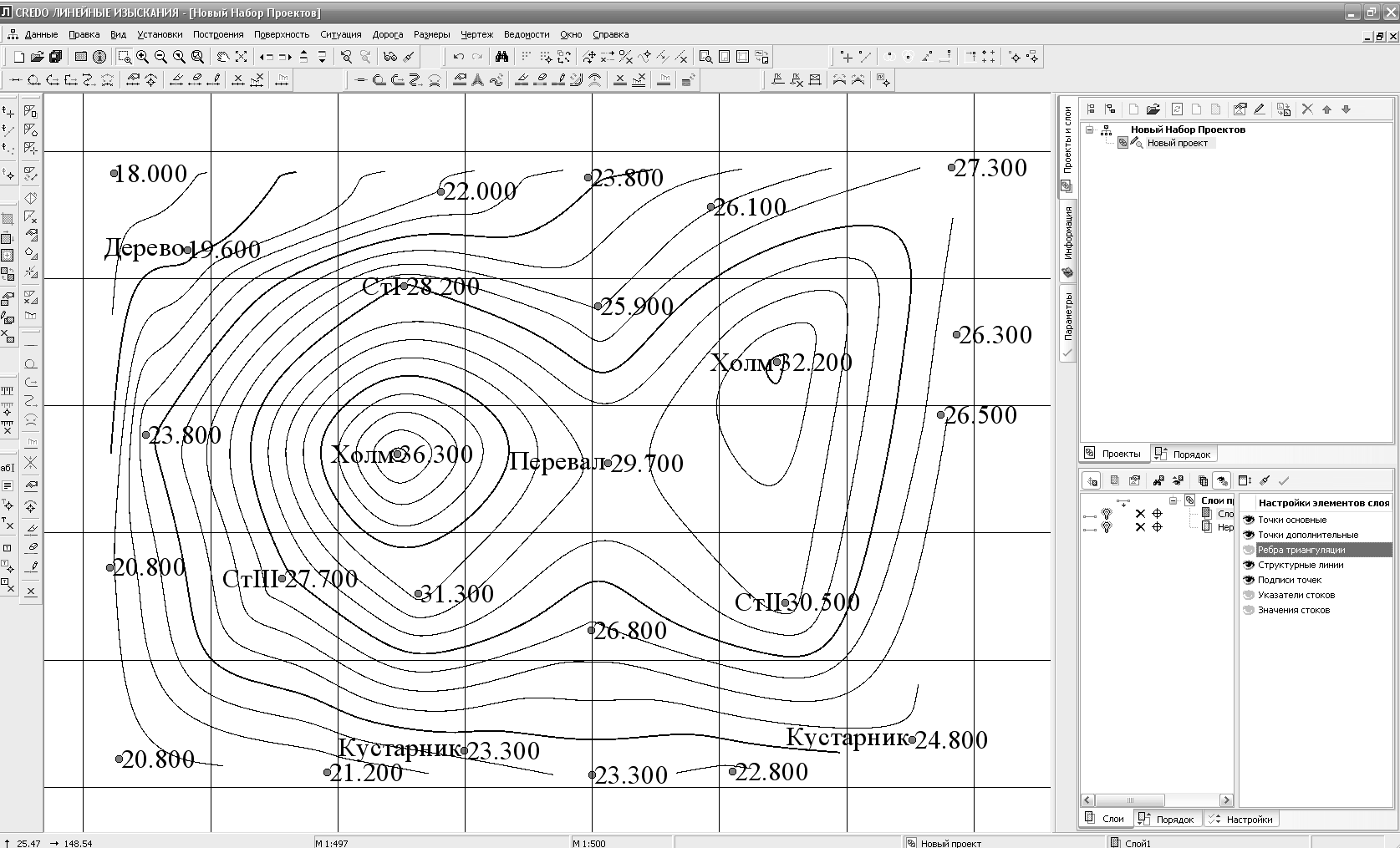This screenshot has width=1400, height=848.
Task: Switch to the Проекты tab
Action: point(1113,454)
